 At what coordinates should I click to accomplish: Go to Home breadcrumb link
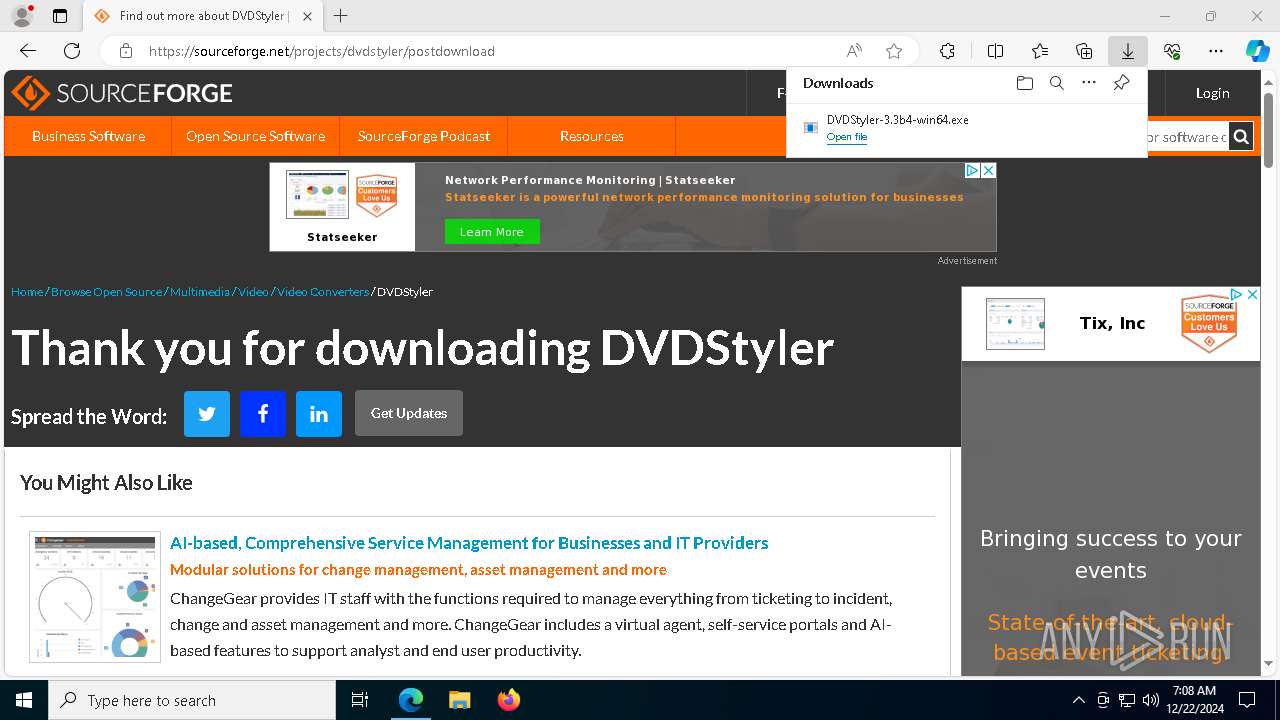point(27,292)
